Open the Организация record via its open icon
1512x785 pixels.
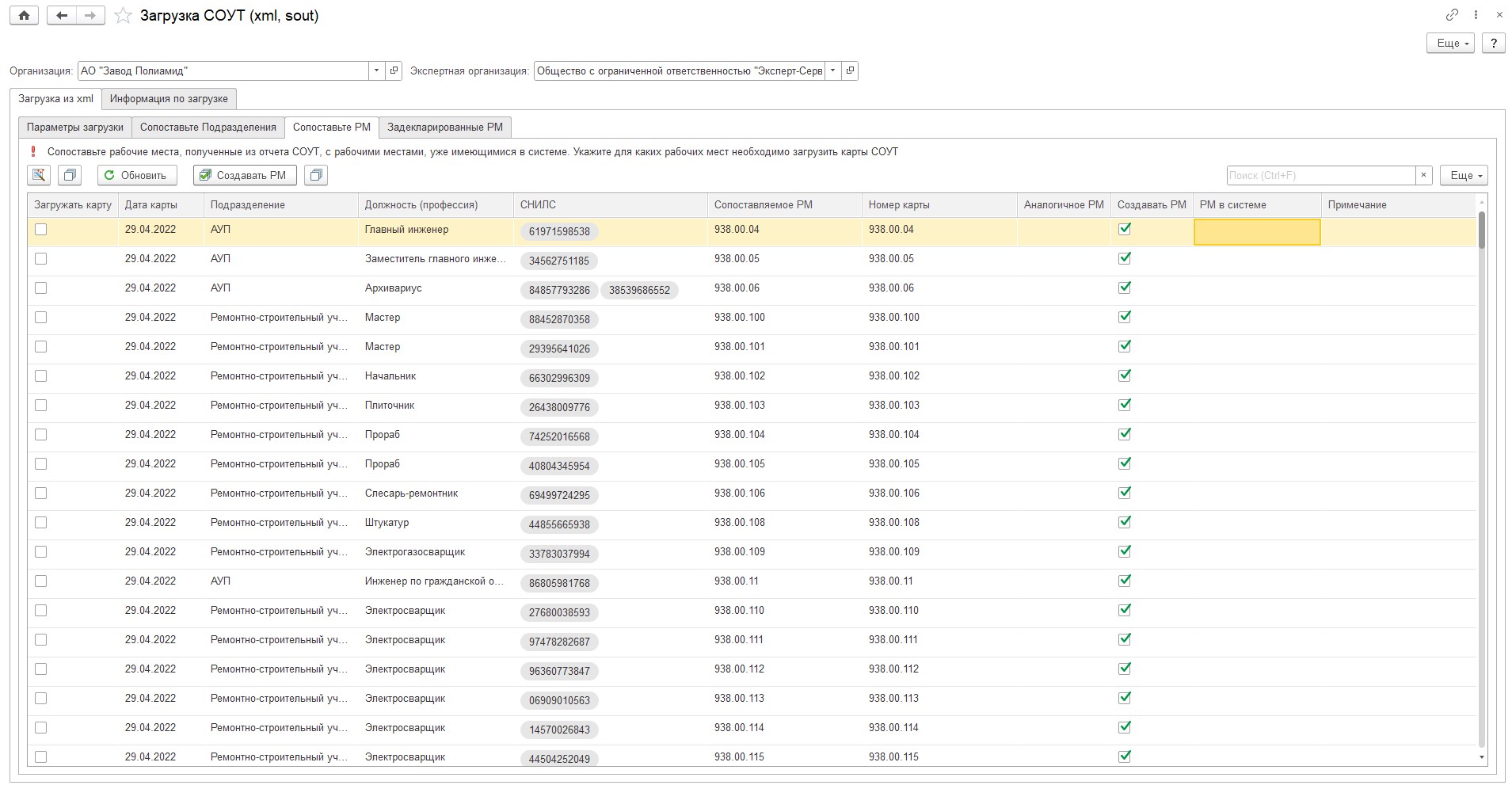coord(394,70)
